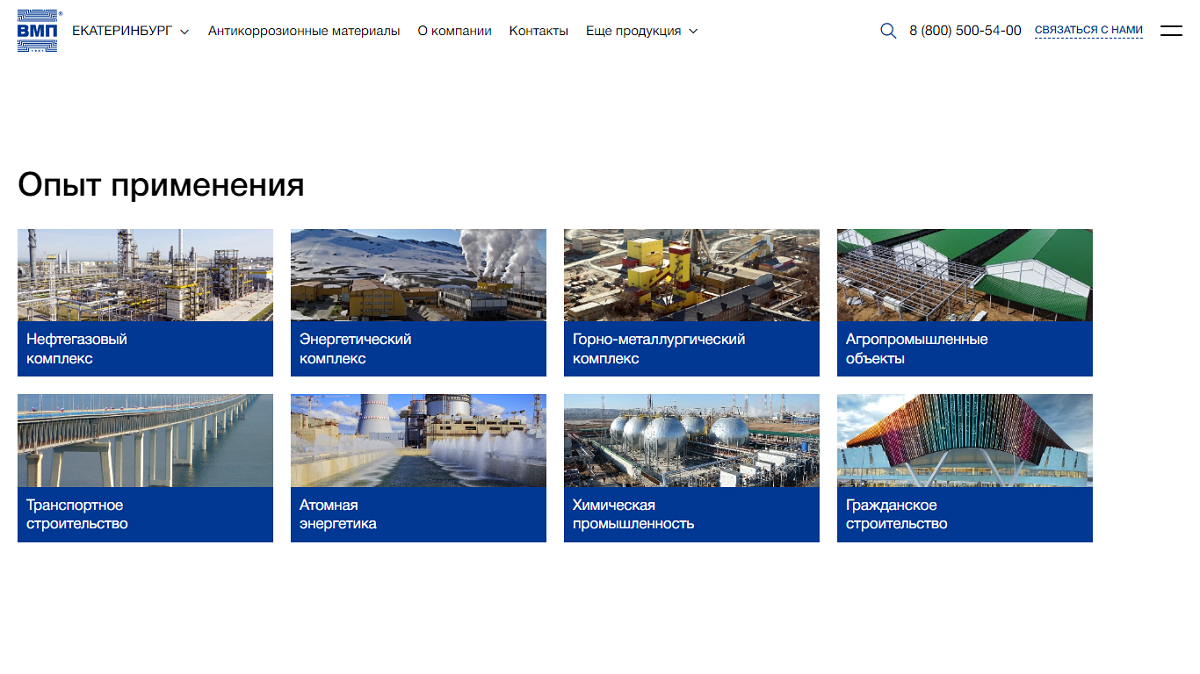This screenshot has width=1200, height=674.
Task: Select the Нефтегазовый комплекс label
Action: (x=77, y=349)
